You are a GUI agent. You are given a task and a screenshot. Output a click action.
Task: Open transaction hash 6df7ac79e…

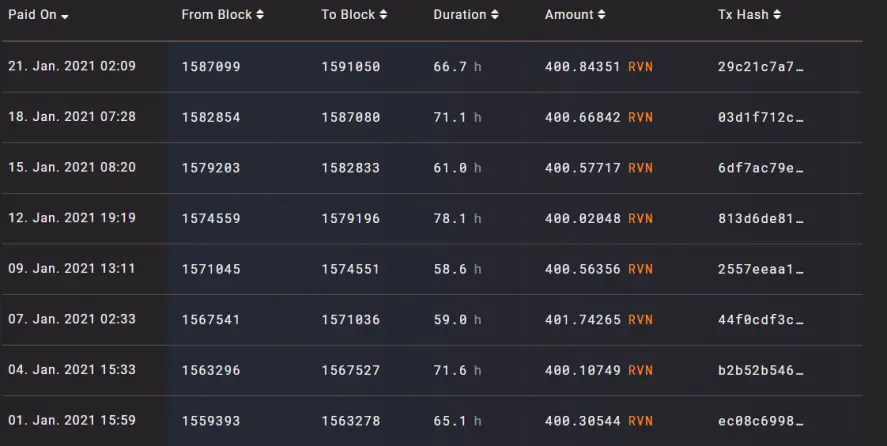760,168
